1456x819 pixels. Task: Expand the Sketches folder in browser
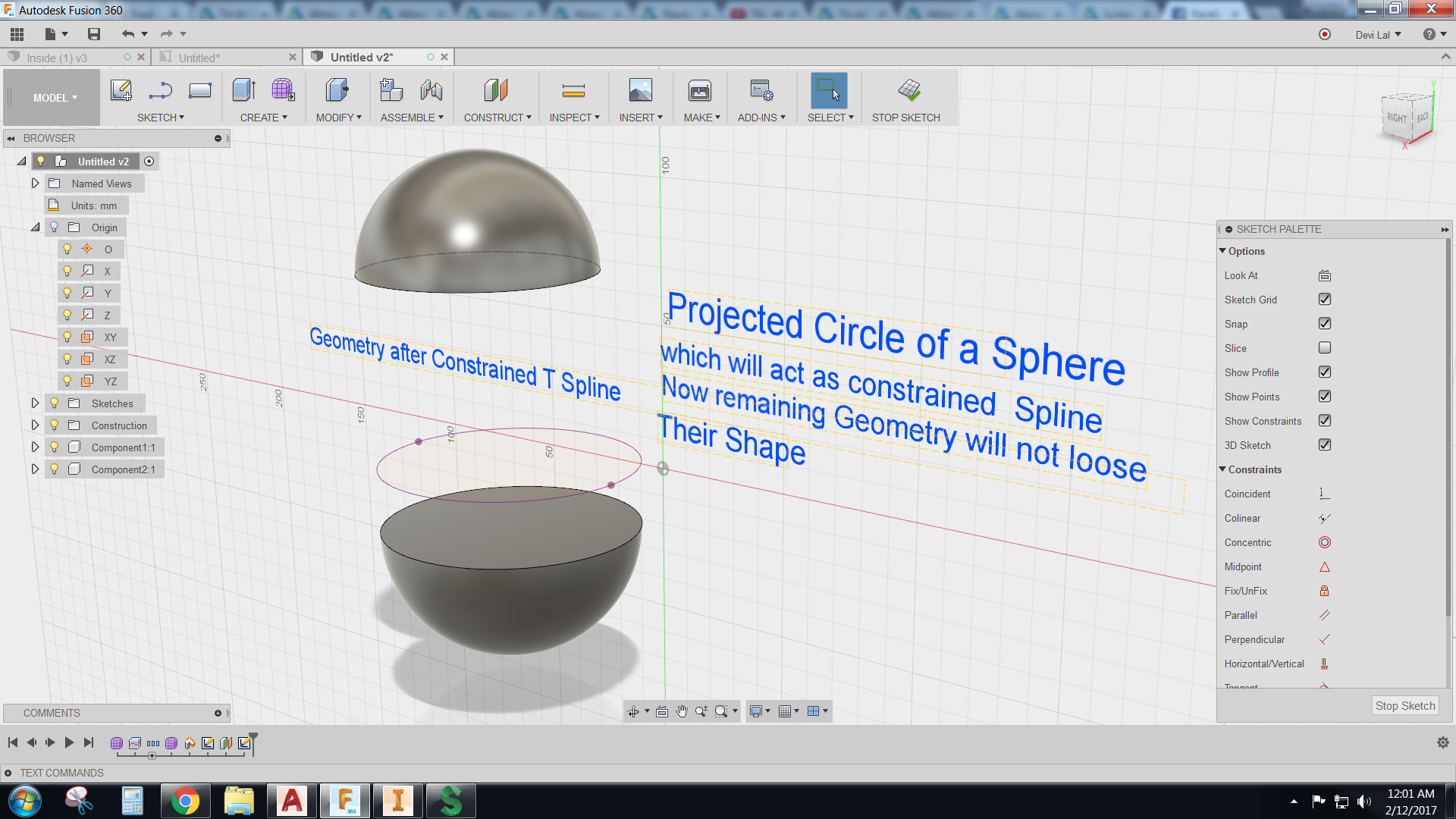(35, 403)
